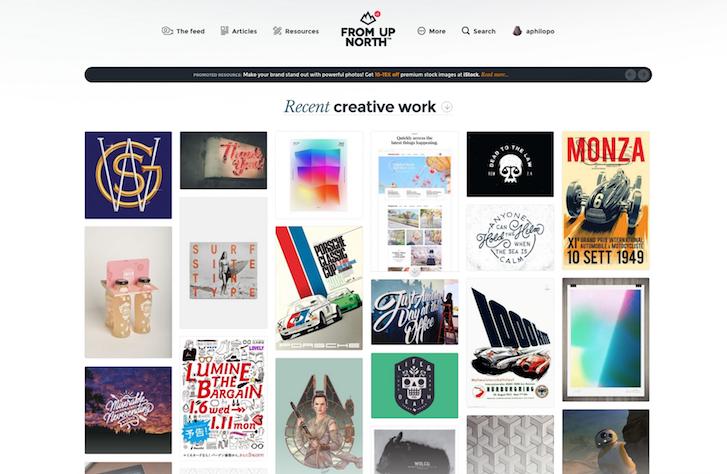
Task: Click the Search magnifier icon
Action: 466,31
